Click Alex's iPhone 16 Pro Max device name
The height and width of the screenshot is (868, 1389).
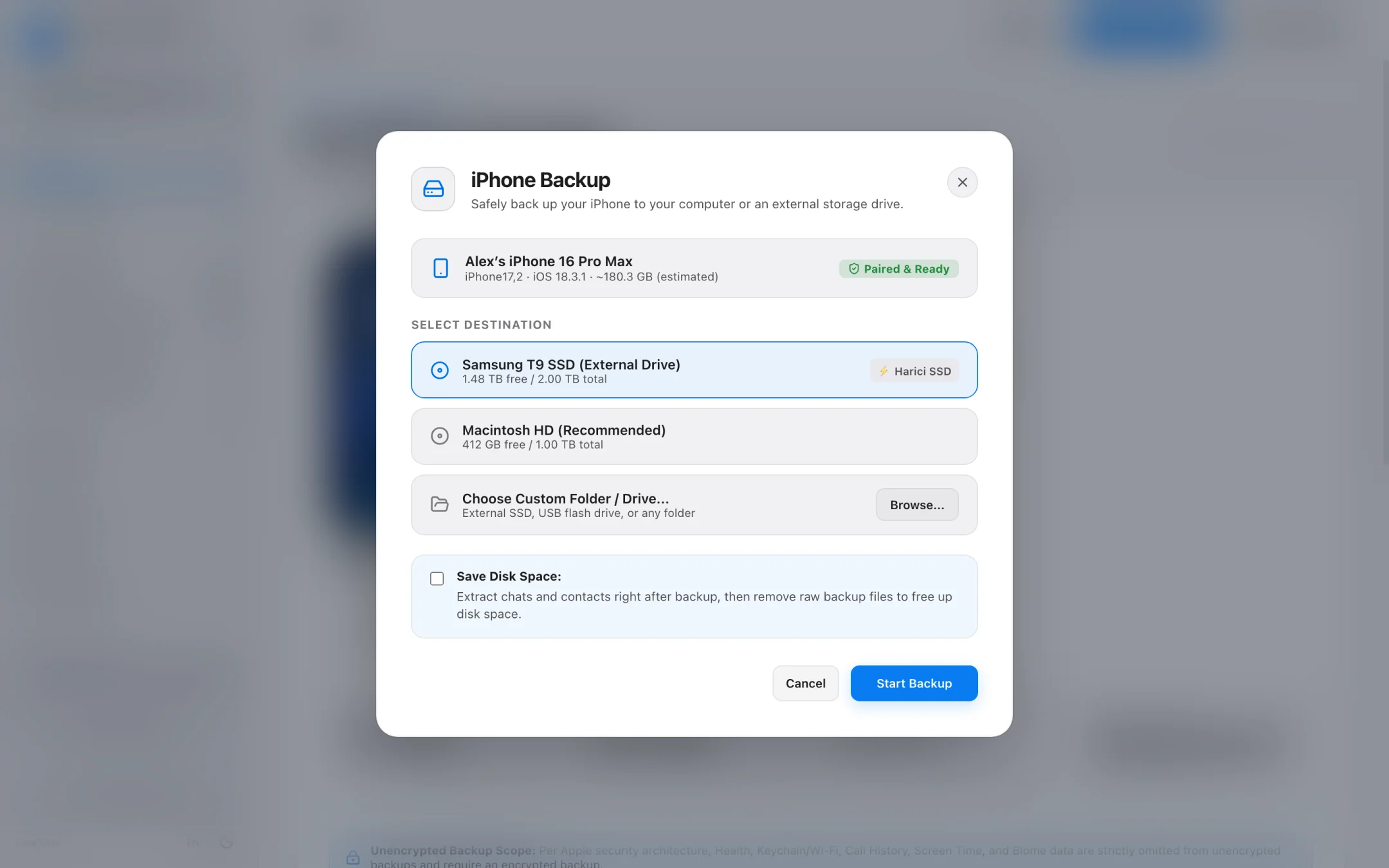549,261
